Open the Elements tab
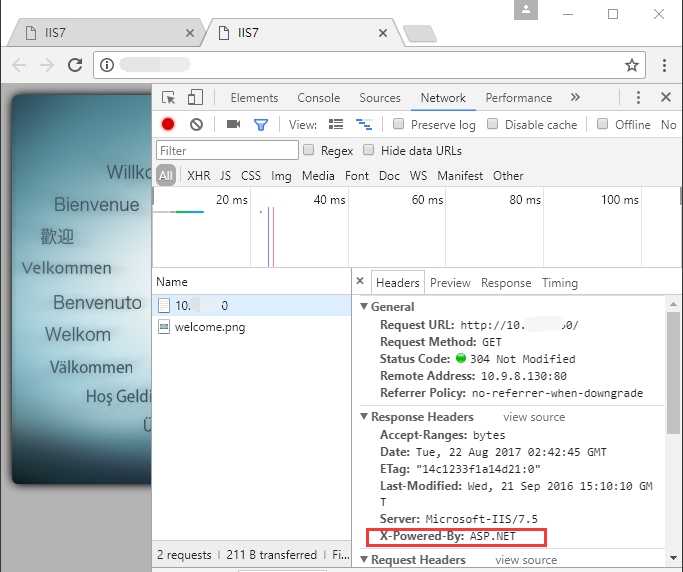 tap(254, 98)
